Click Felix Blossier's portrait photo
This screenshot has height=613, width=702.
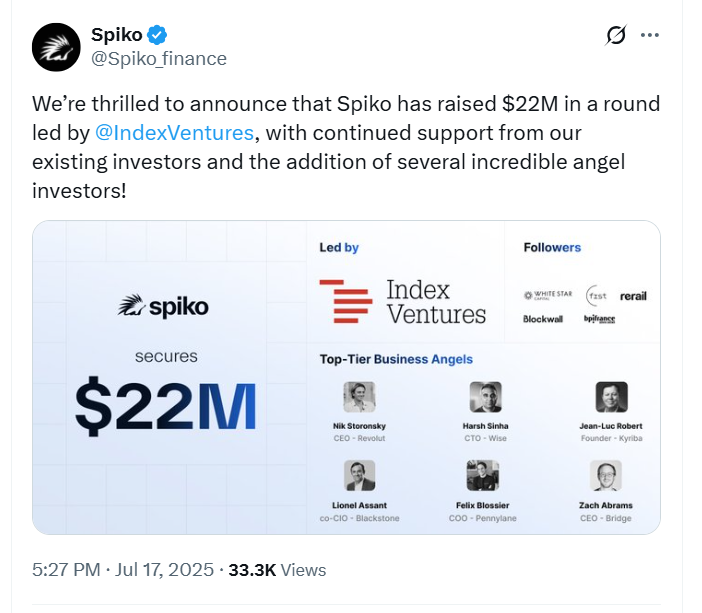tap(482, 475)
